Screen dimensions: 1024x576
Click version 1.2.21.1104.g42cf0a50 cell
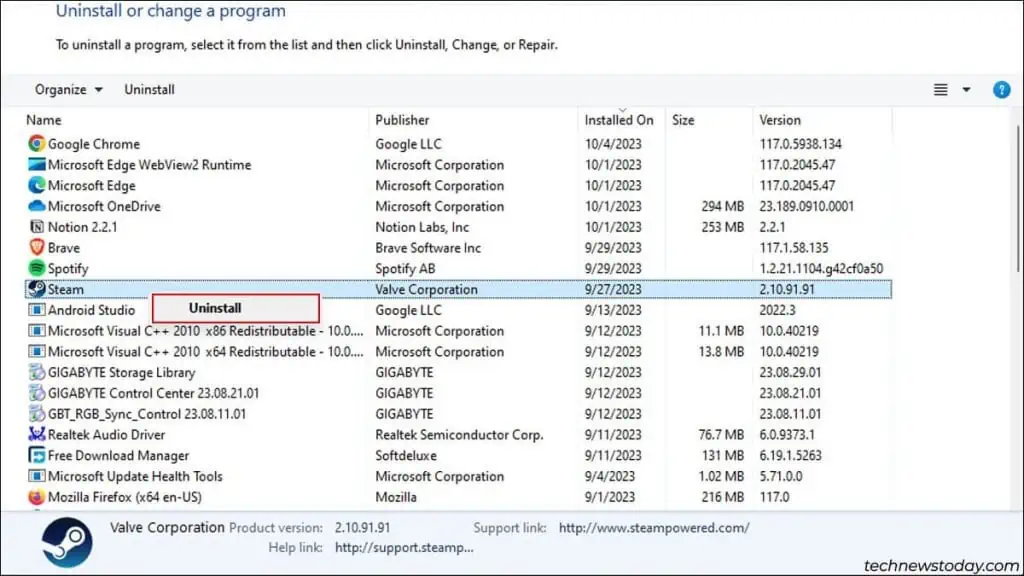tap(821, 268)
